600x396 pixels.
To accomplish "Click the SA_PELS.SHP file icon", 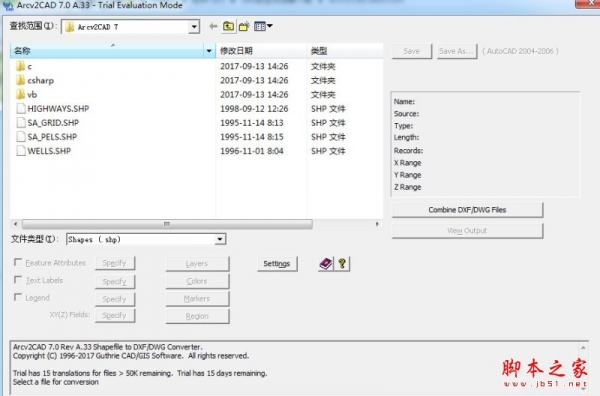I will [21, 137].
